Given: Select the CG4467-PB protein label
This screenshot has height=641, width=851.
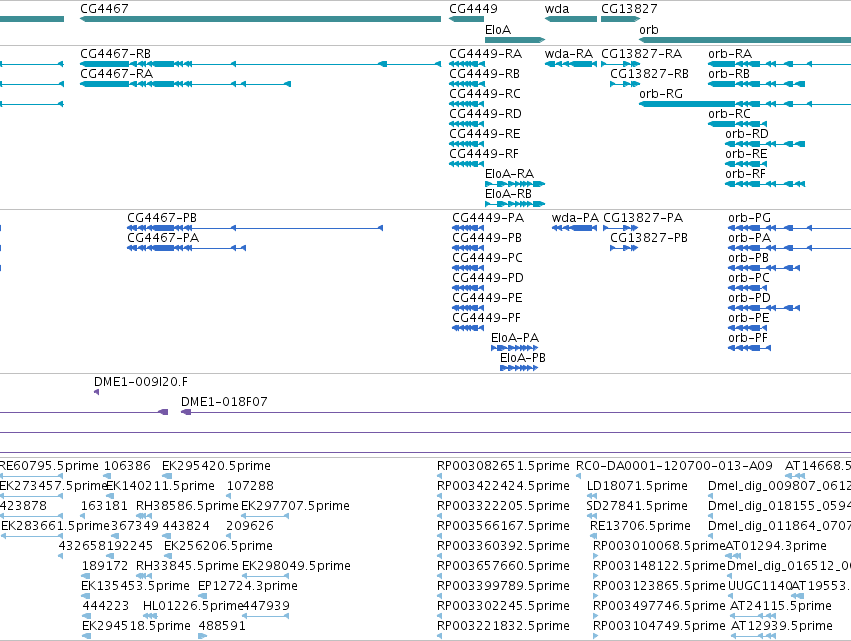Looking at the screenshot, I should click(162, 218).
